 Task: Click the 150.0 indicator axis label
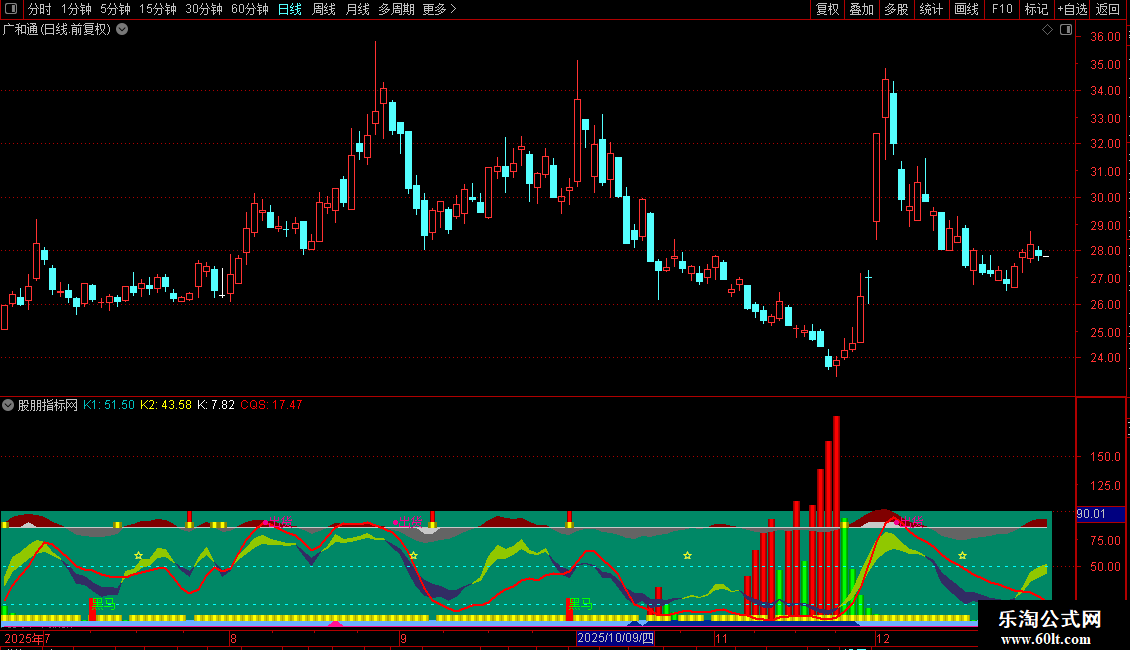coord(1105,457)
